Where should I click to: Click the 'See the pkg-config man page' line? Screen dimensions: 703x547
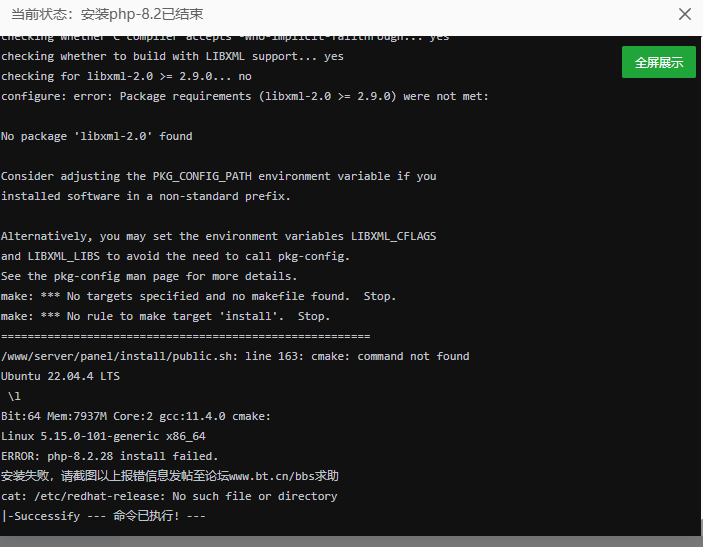[149, 276]
